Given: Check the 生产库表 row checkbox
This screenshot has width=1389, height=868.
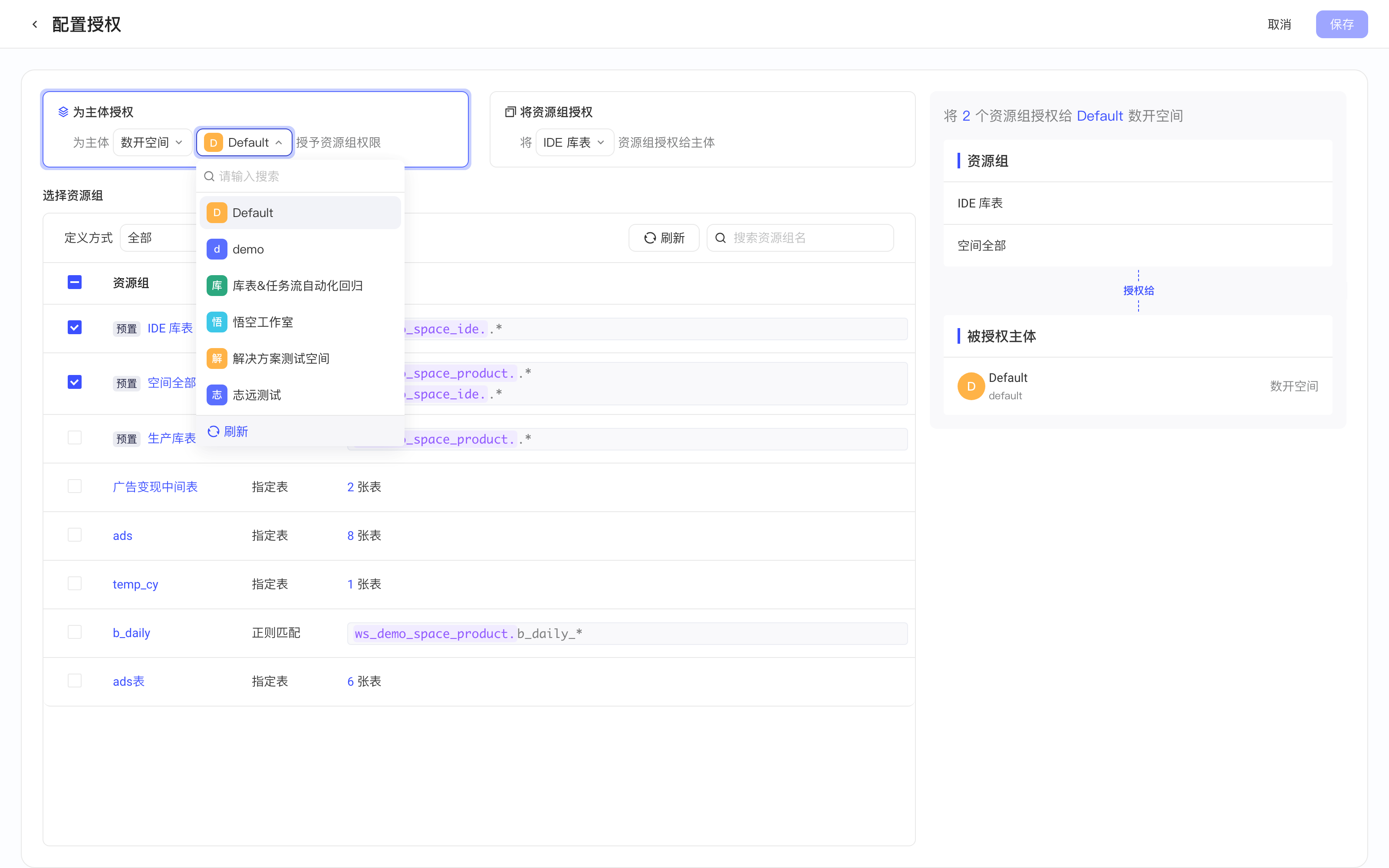Looking at the screenshot, I should 75,437.
